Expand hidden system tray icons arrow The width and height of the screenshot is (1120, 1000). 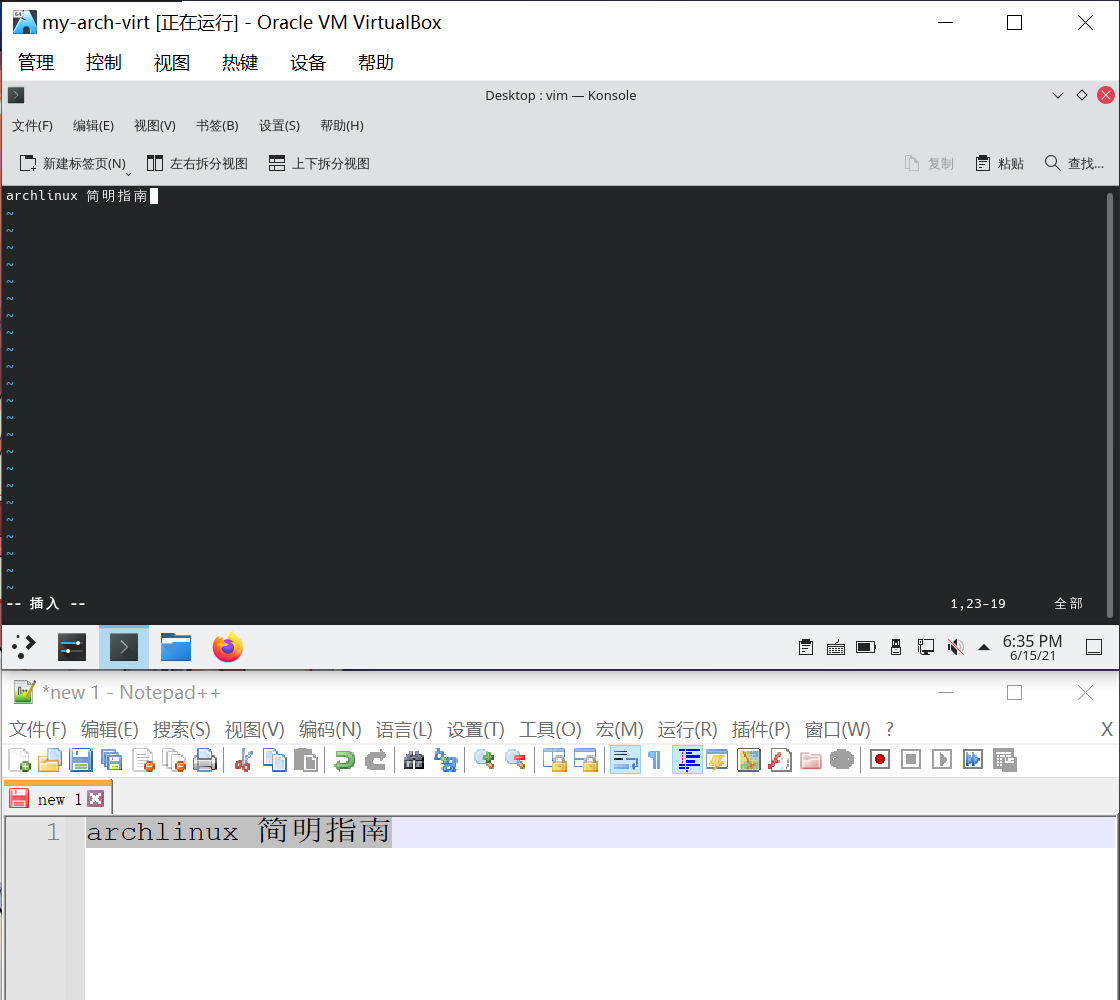point(984,648)
